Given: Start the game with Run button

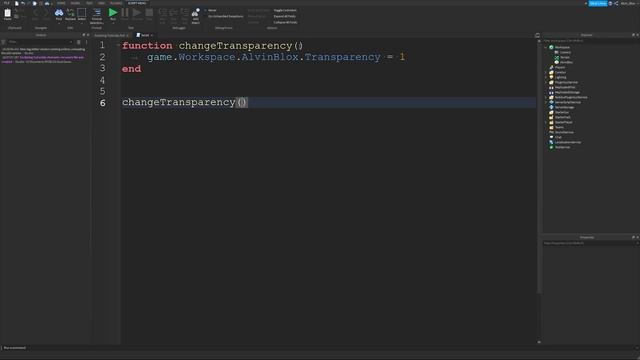Looking at the screenshot, I should pos(113,13).
